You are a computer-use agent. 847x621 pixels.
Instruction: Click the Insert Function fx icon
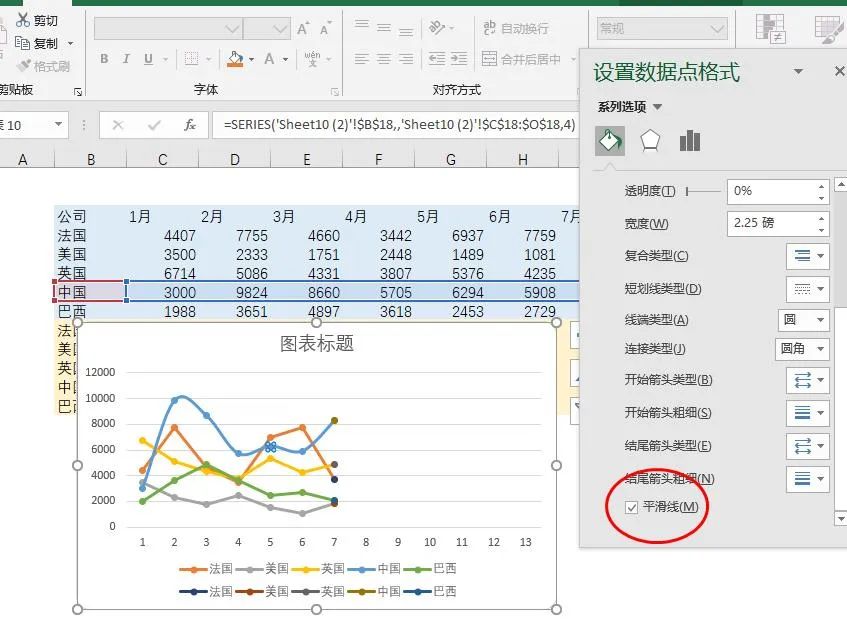pos(190,125)
